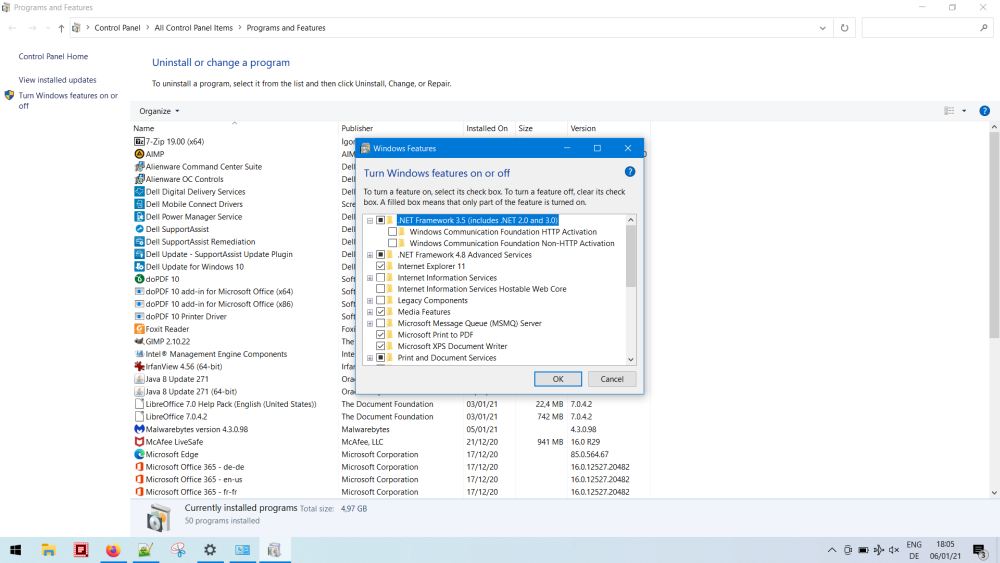Image resolution: width=1000 pixels, height=563 pixels.
Task: Select Microsoft XPS Document Writer feature
Action: coord(452,346)
